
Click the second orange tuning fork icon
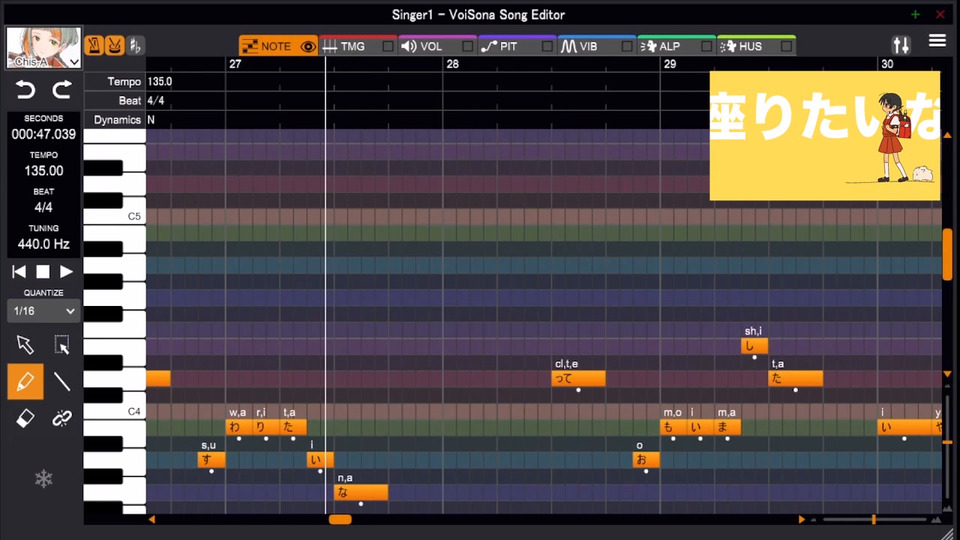coord(114,45)
